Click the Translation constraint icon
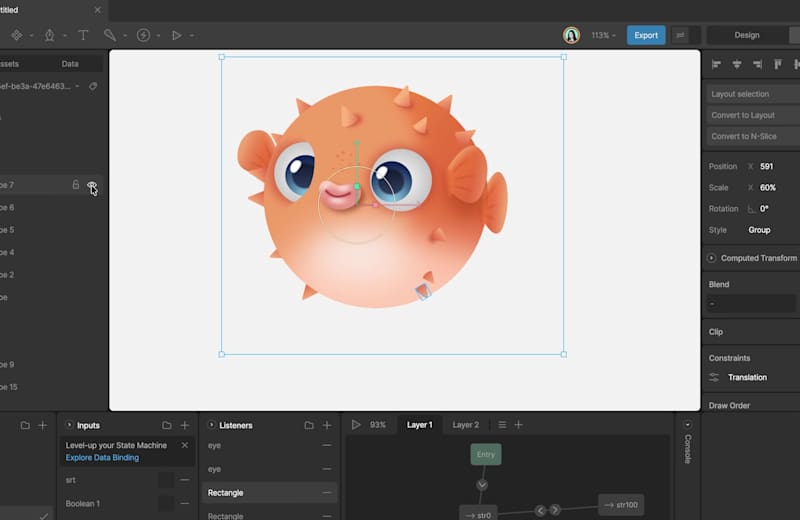The image size is (800, 520). pyautogui.click(x=714, y=377)
